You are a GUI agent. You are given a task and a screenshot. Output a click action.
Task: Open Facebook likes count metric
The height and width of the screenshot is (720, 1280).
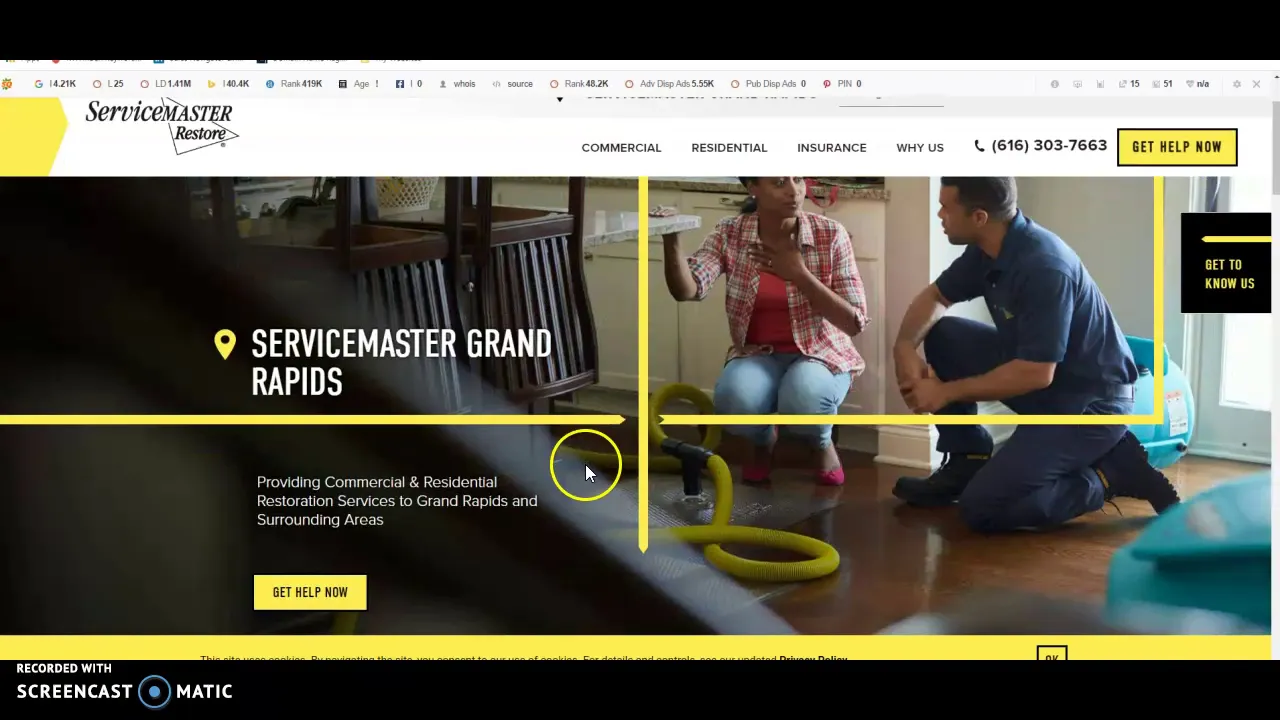pos(409,84)
